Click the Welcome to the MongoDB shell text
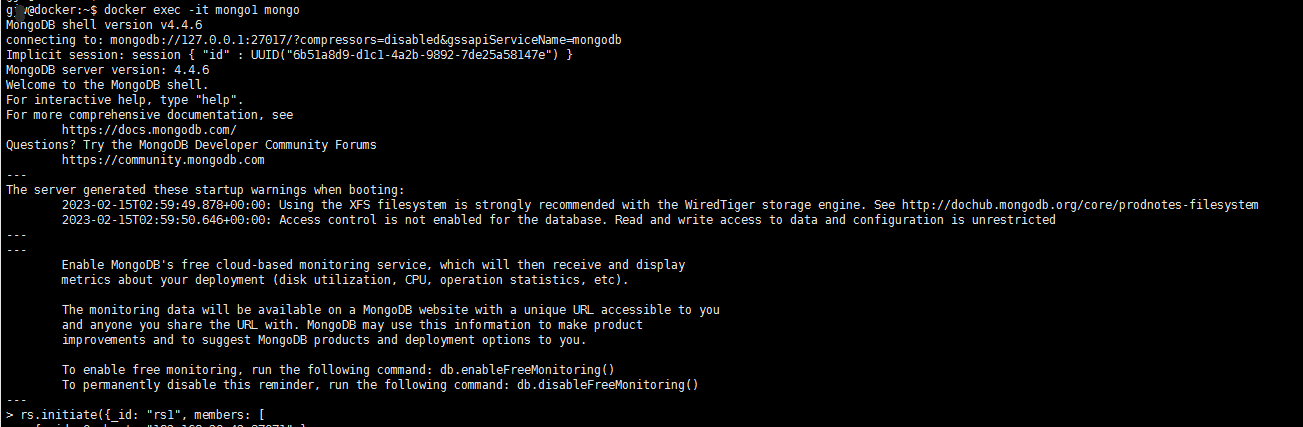This screenshot has height=427, width=1303. tap(107, 85)
